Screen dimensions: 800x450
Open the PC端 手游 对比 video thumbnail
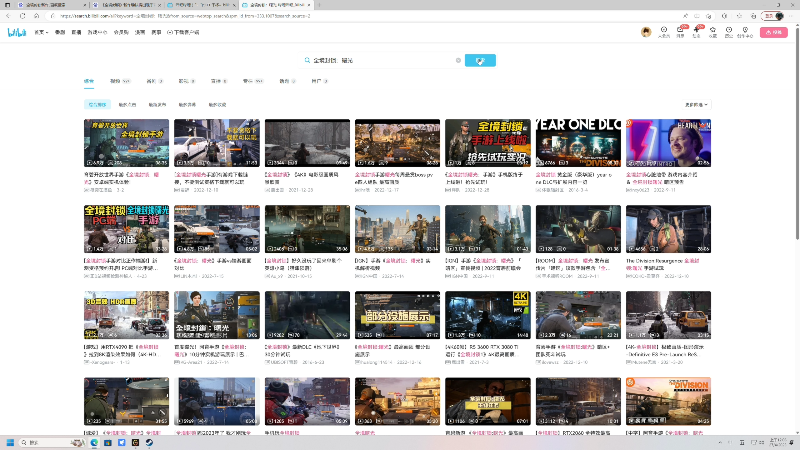127,229
